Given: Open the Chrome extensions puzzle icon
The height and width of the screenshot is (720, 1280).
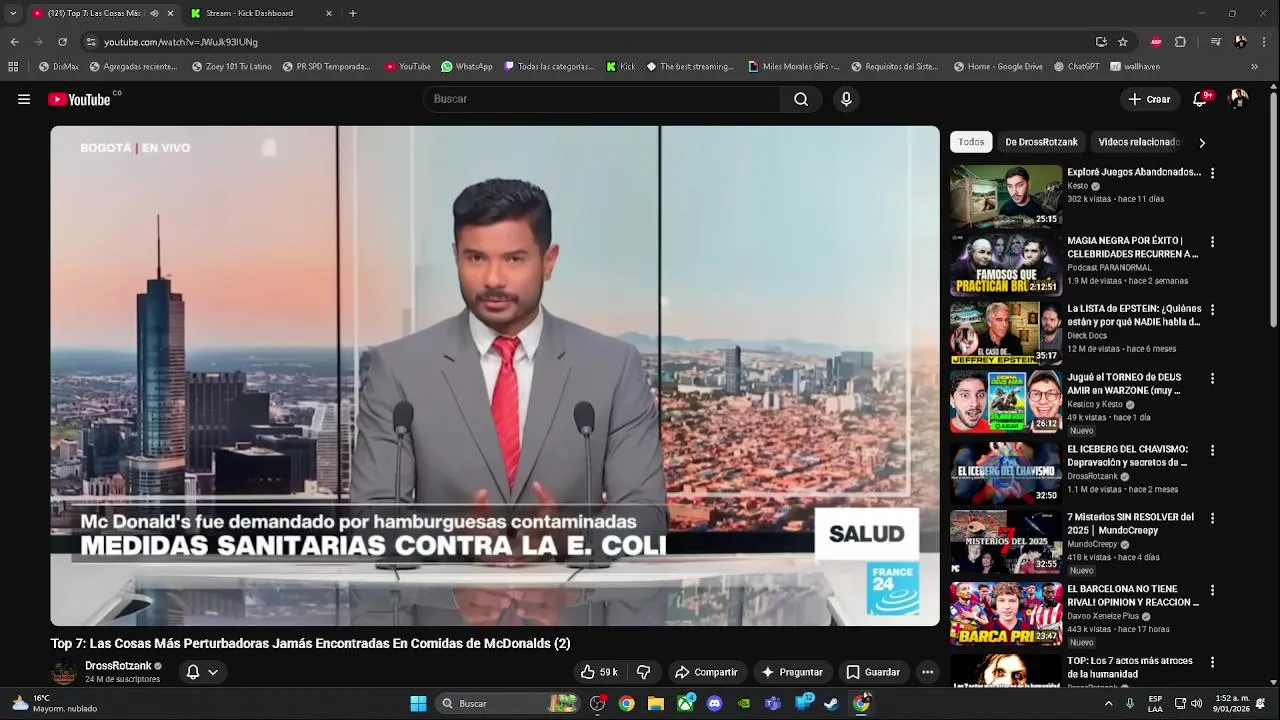Looking at the screenshot, I should coord(1180,42).
